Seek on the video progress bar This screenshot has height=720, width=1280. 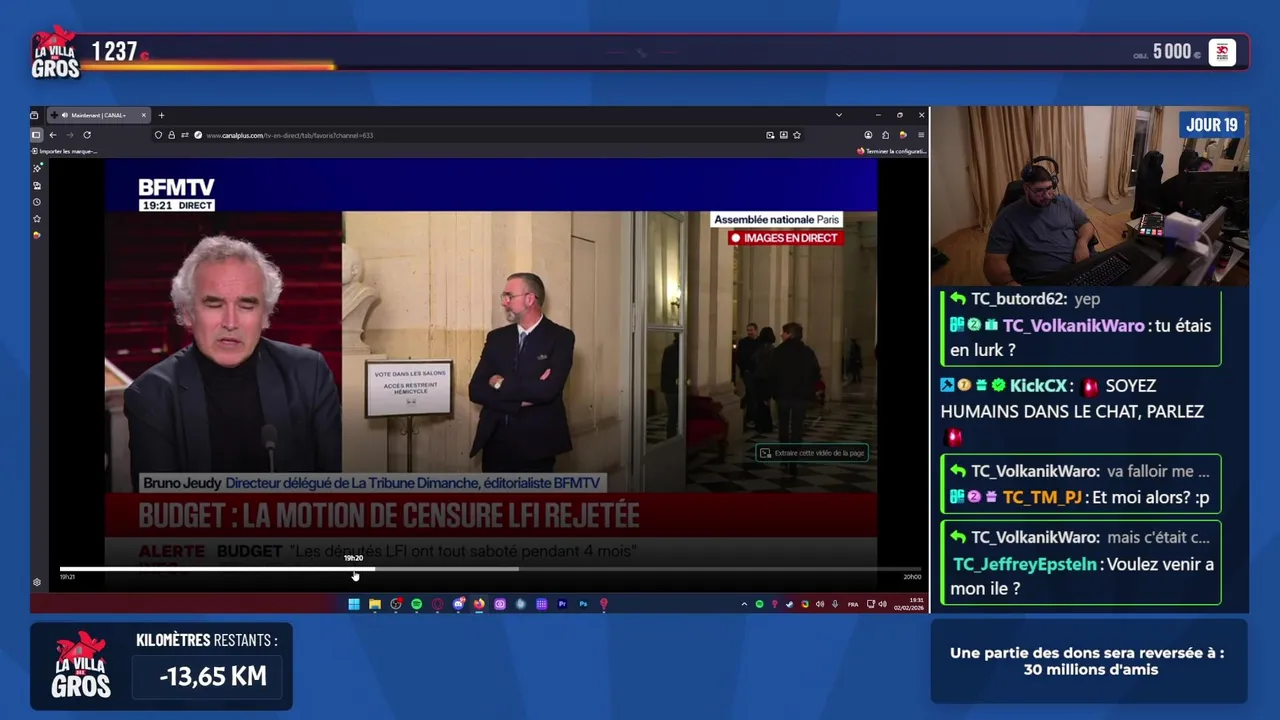(x=490, y=569)
